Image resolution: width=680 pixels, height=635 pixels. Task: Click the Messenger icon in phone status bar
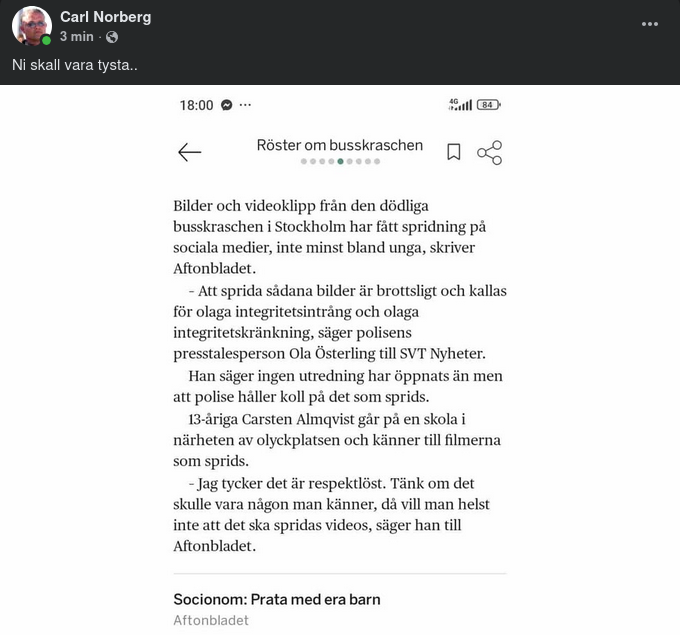click(227, 105)
